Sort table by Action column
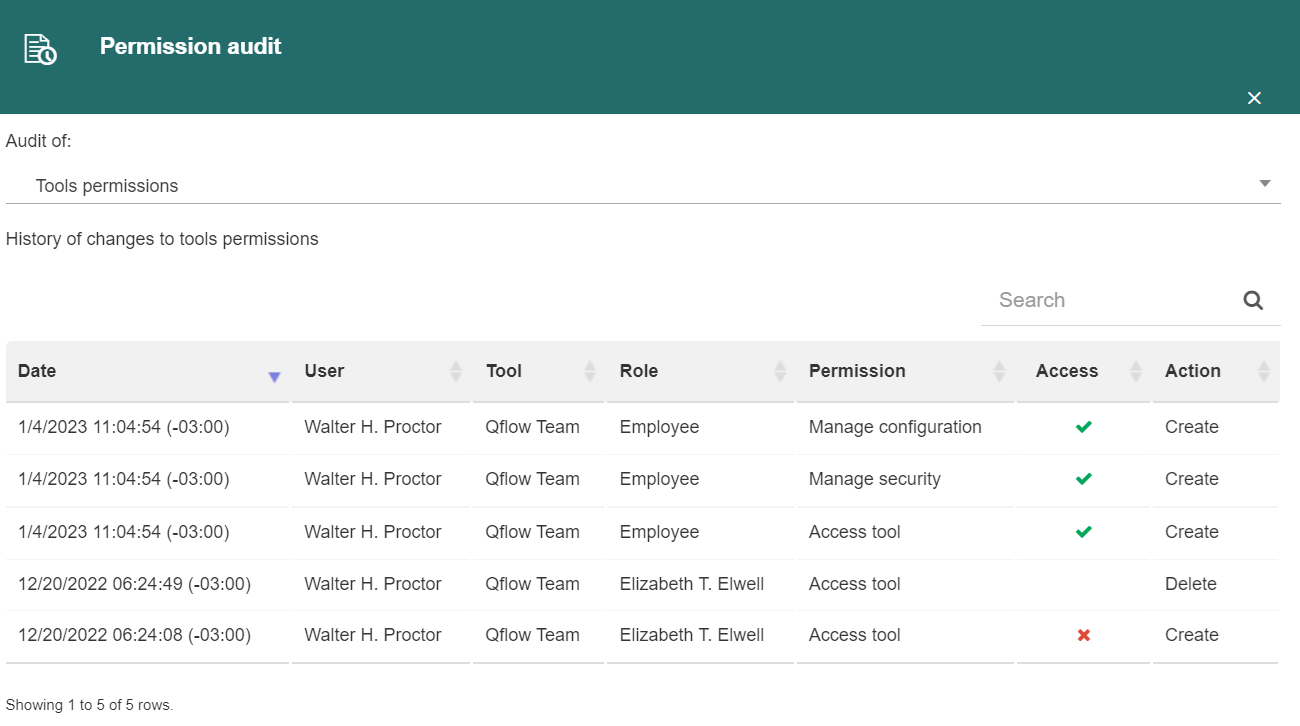 [1215, 371]
